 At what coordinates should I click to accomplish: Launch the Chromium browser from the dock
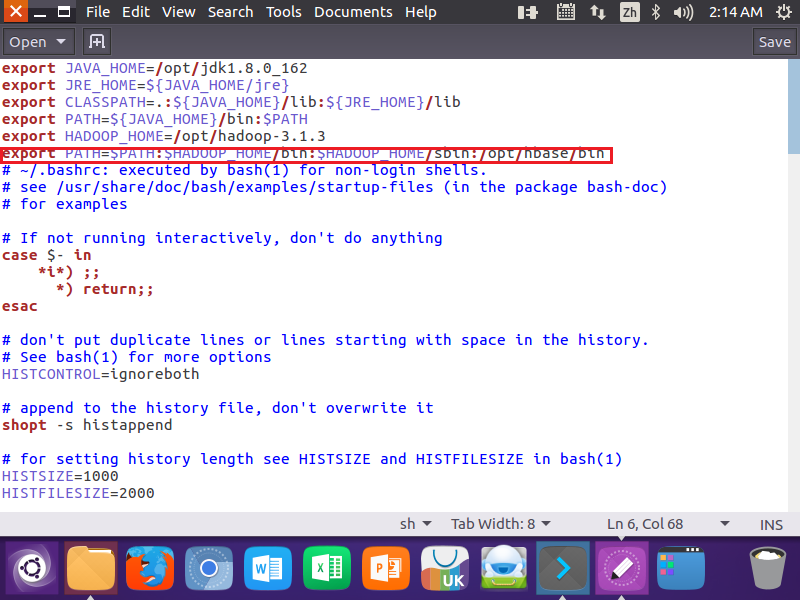point(209,568)
